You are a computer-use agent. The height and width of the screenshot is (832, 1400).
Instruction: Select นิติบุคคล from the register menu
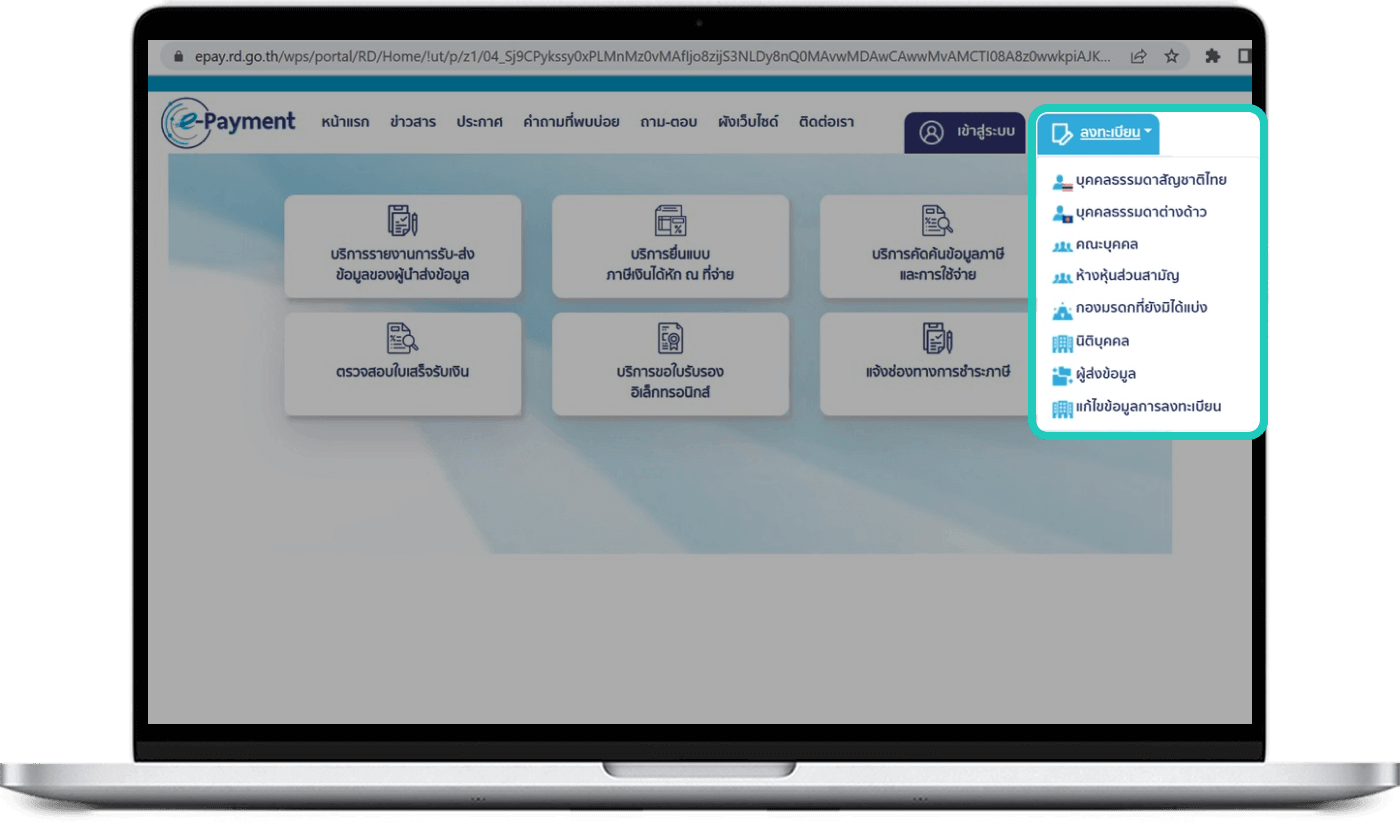[x=1103, y=341]
